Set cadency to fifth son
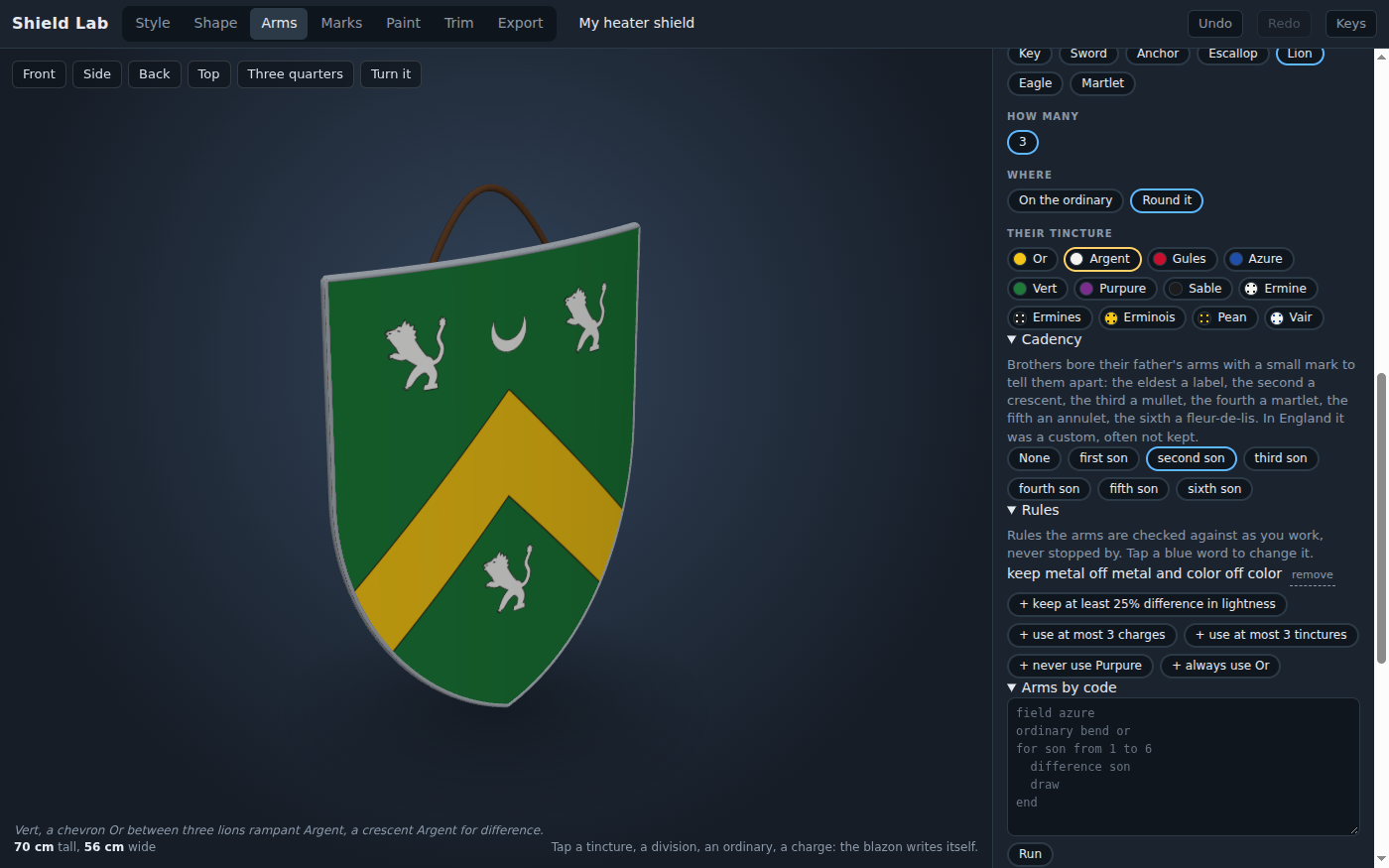Image resolution: width=1389 pixels, height=868 pixels. [x=1133, y=489]
